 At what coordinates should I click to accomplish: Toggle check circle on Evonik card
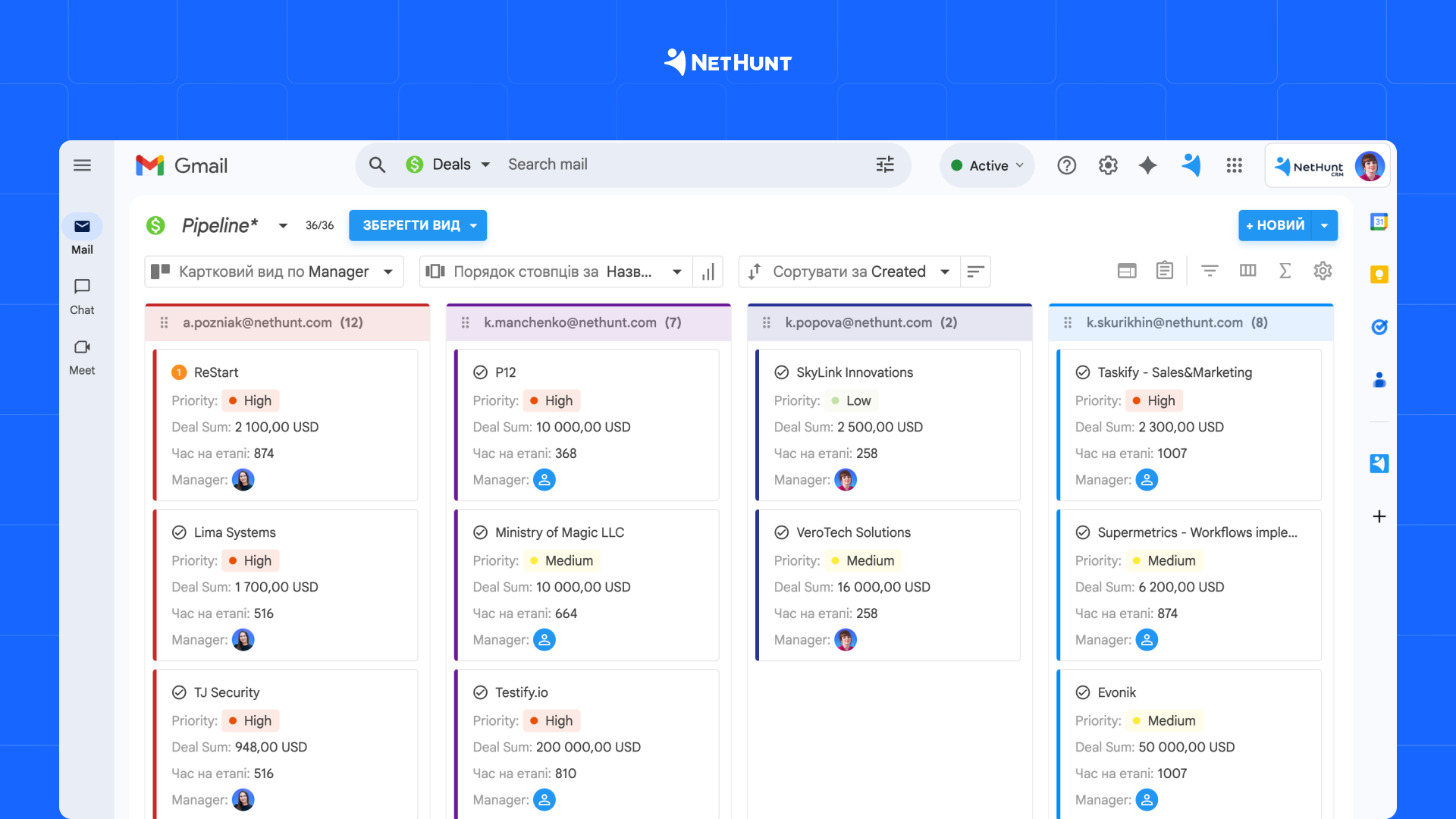click(x=1083, y=692)
